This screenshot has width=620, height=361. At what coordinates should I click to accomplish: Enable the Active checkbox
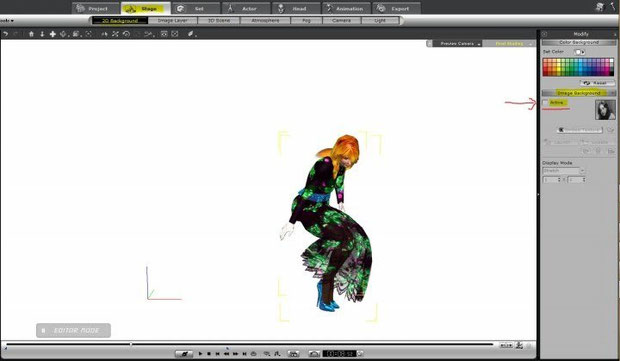pos(546,103)
